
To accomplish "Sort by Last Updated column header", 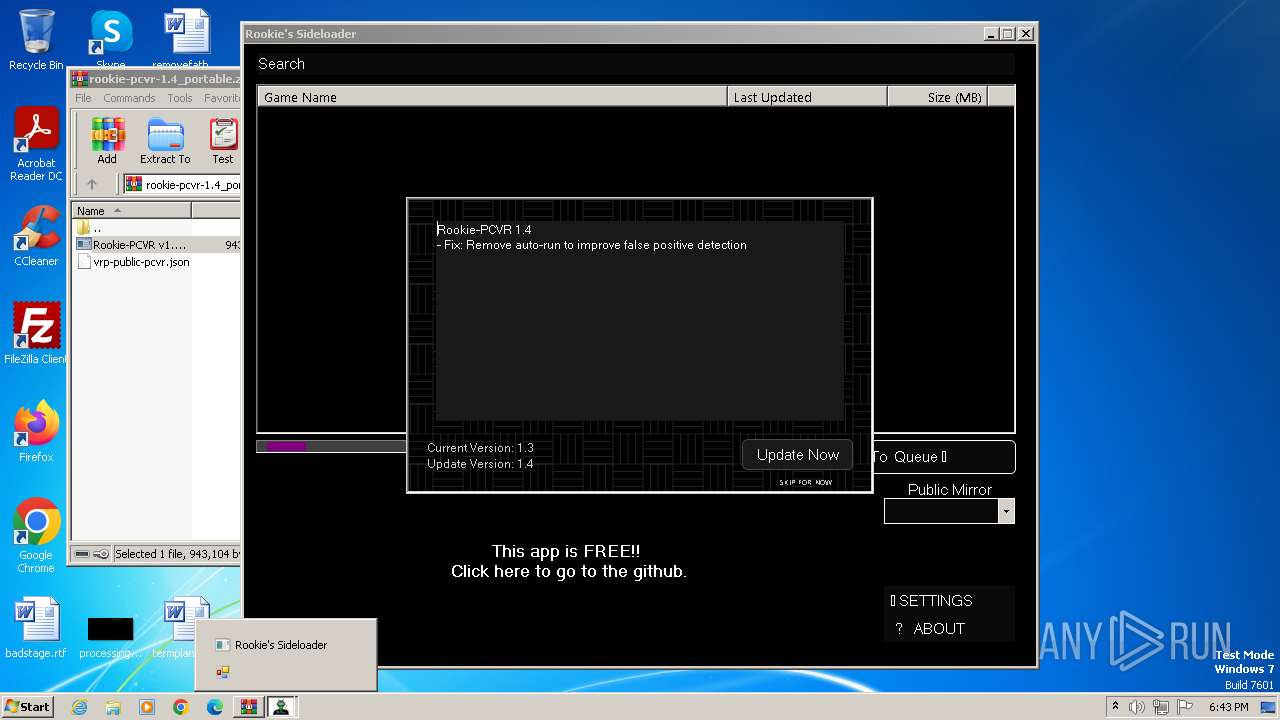I will pos(807,97).
